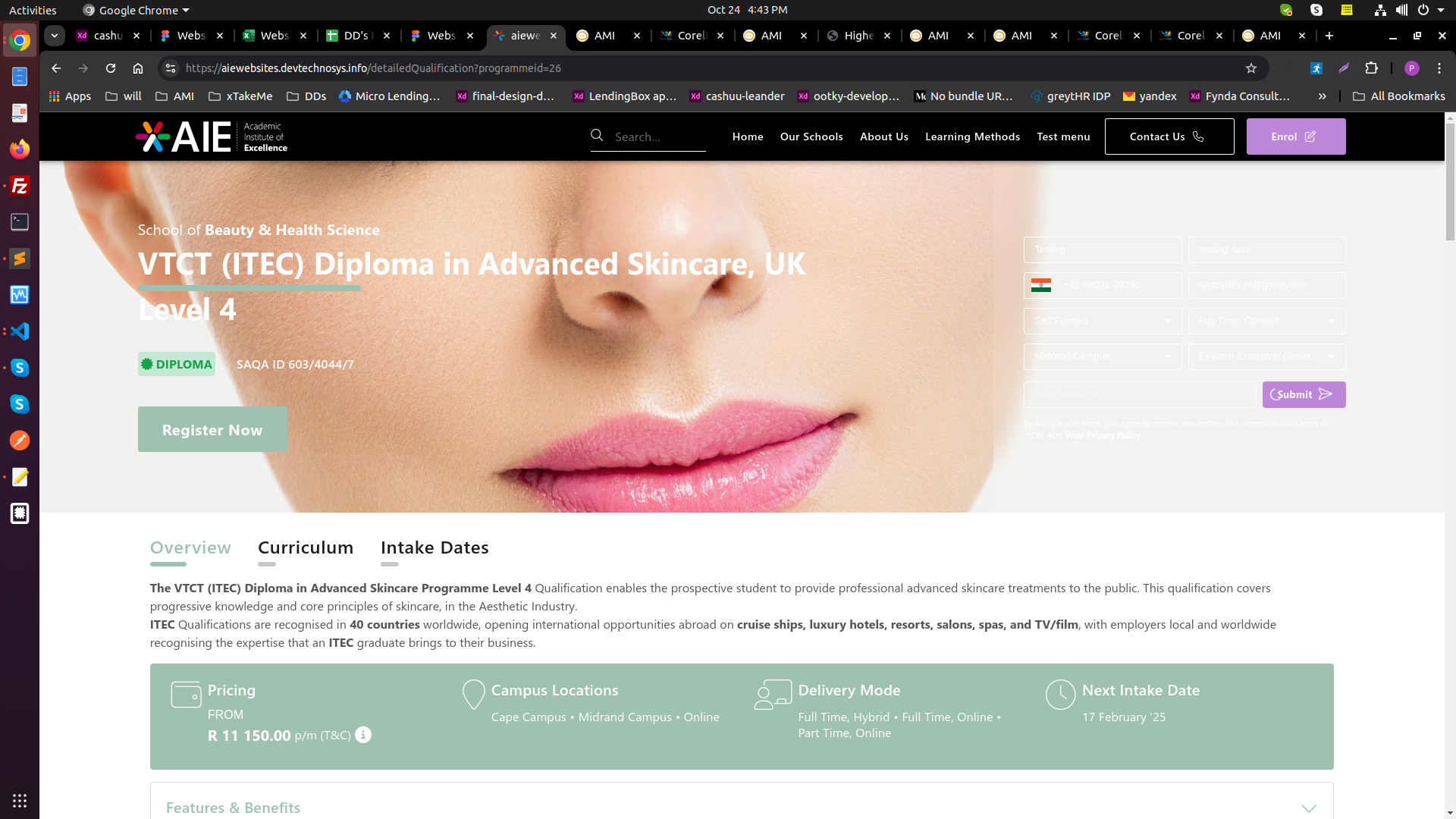Screen dimensions: 1456x819
Task: Click the pricing info icon
Action: 363,735
